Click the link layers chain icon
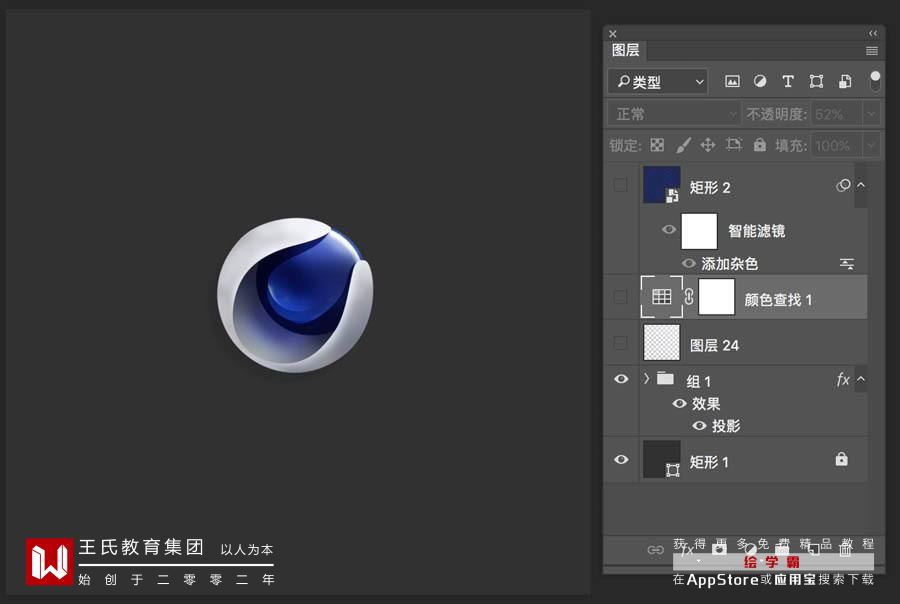This screenshot has width=900, height=604. point(655,550)
